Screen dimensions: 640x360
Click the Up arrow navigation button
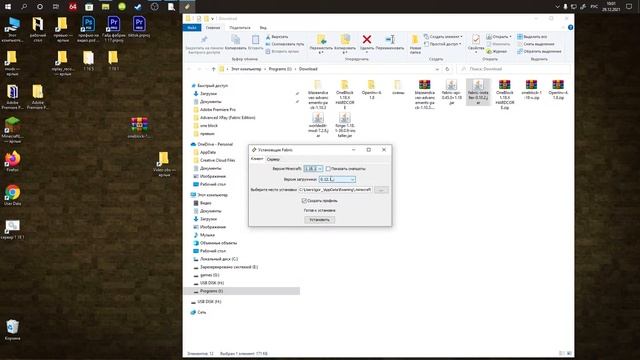tap(213, 69)
